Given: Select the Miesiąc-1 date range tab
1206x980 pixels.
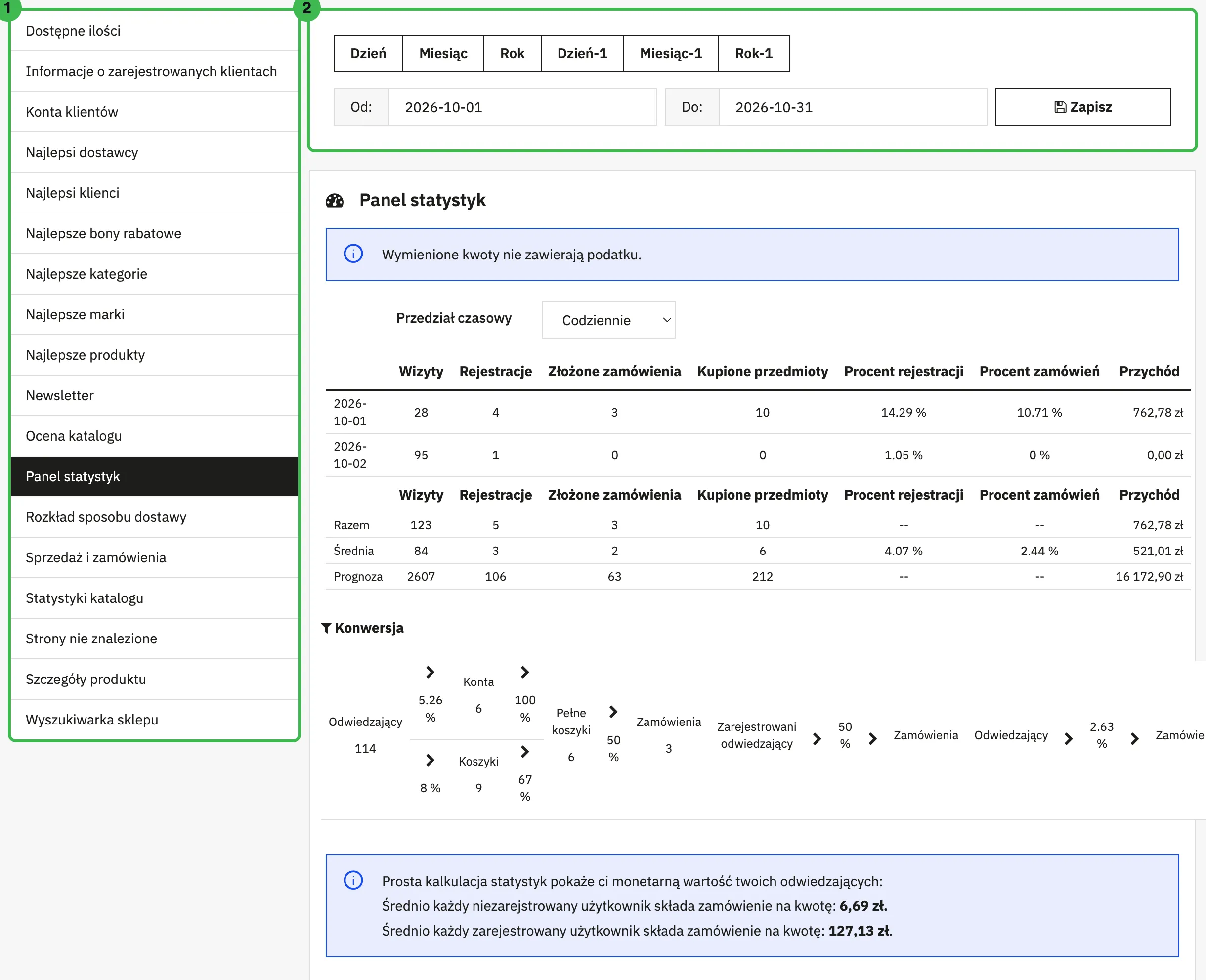Looking at the screenshot, I should tap(671, 54).
